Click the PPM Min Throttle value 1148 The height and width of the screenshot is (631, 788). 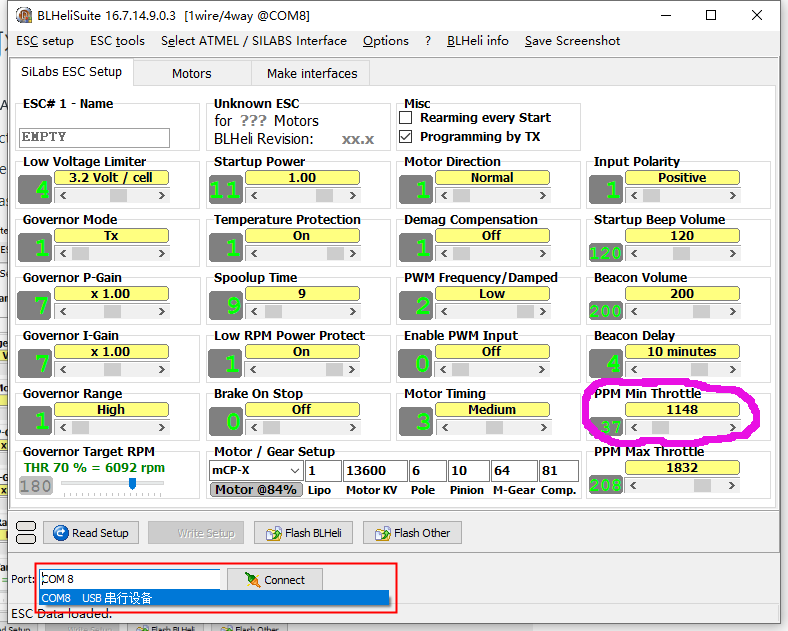pos(682,409)
